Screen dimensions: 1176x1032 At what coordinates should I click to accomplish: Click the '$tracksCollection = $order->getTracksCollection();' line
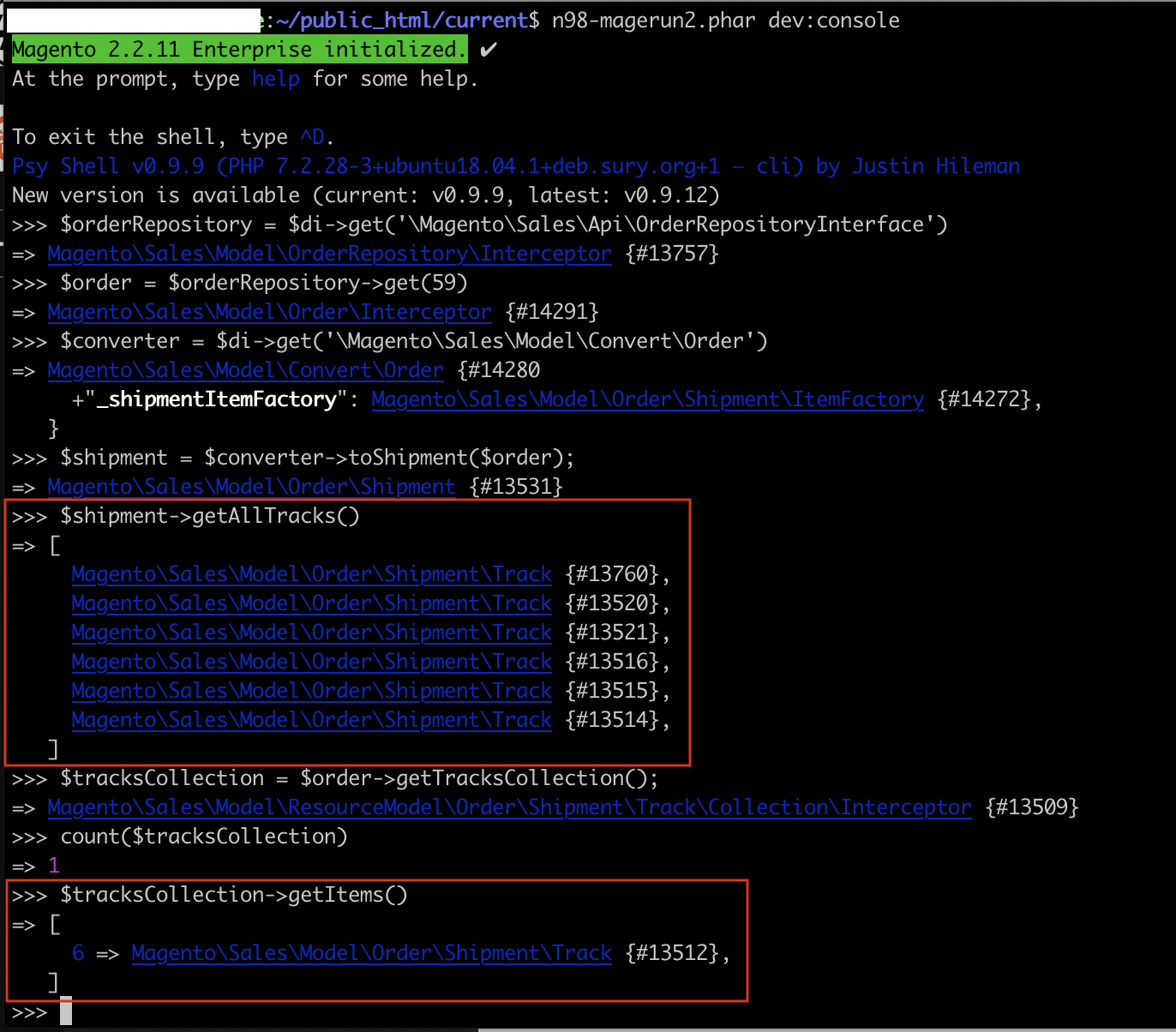(x=360, y=778)
